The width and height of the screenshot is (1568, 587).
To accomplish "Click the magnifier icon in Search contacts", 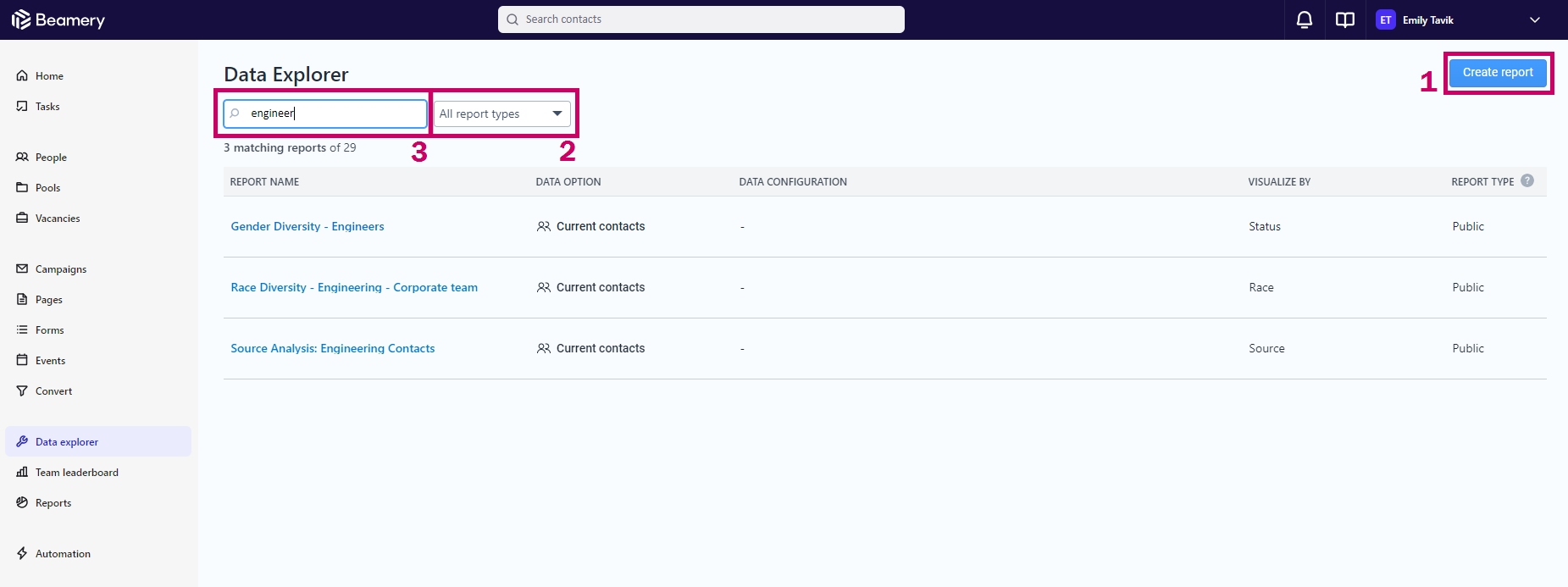I will 513,19.
